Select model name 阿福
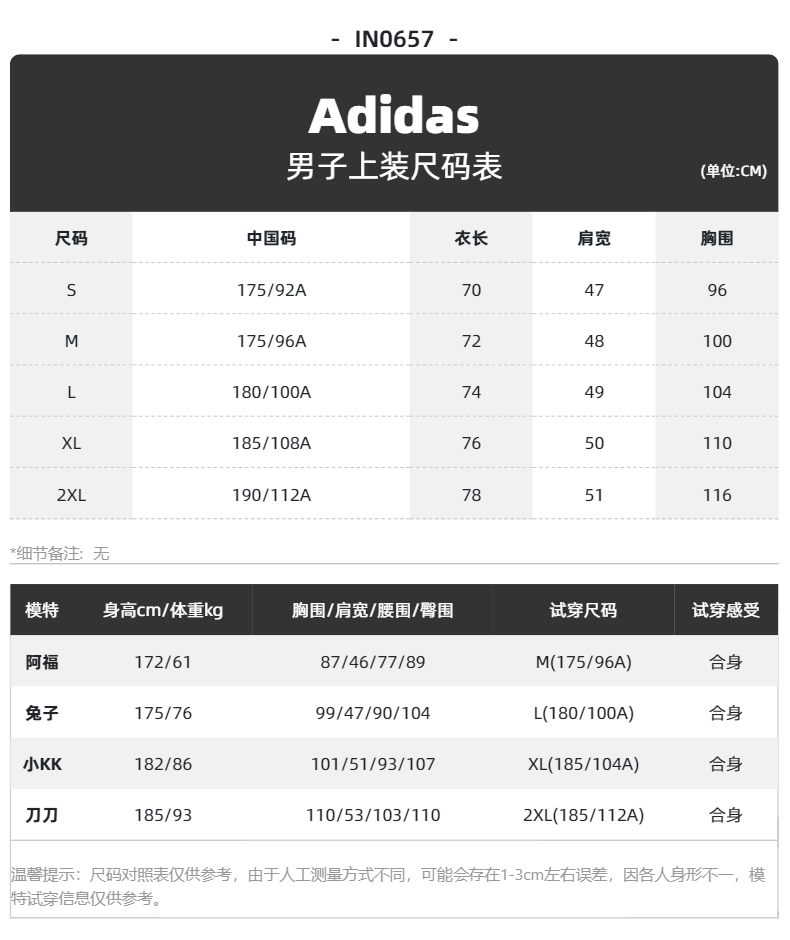Image resolution: width=790 pixels, height=940 pixels. coord(42,662)
